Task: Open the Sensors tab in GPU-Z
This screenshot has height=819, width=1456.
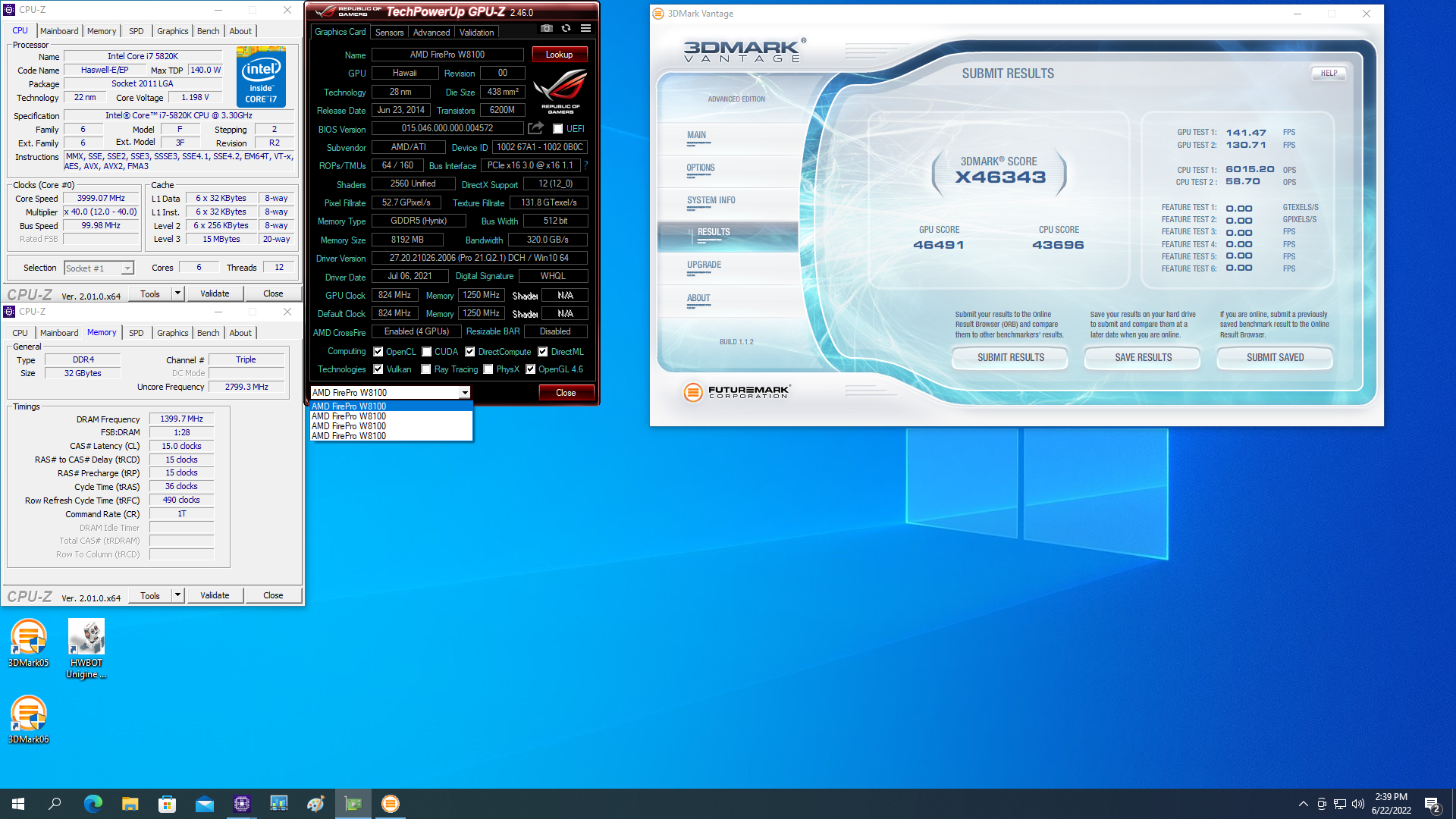Action: (389, 32)
